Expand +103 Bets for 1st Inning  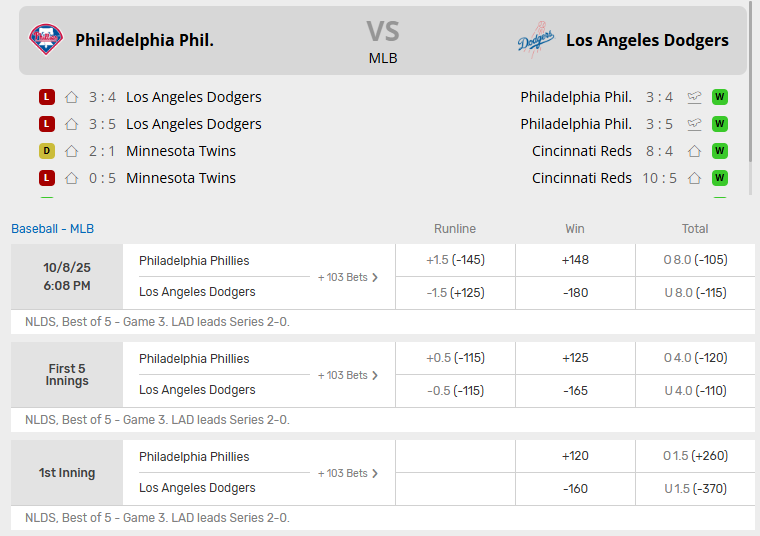(348, 473)
